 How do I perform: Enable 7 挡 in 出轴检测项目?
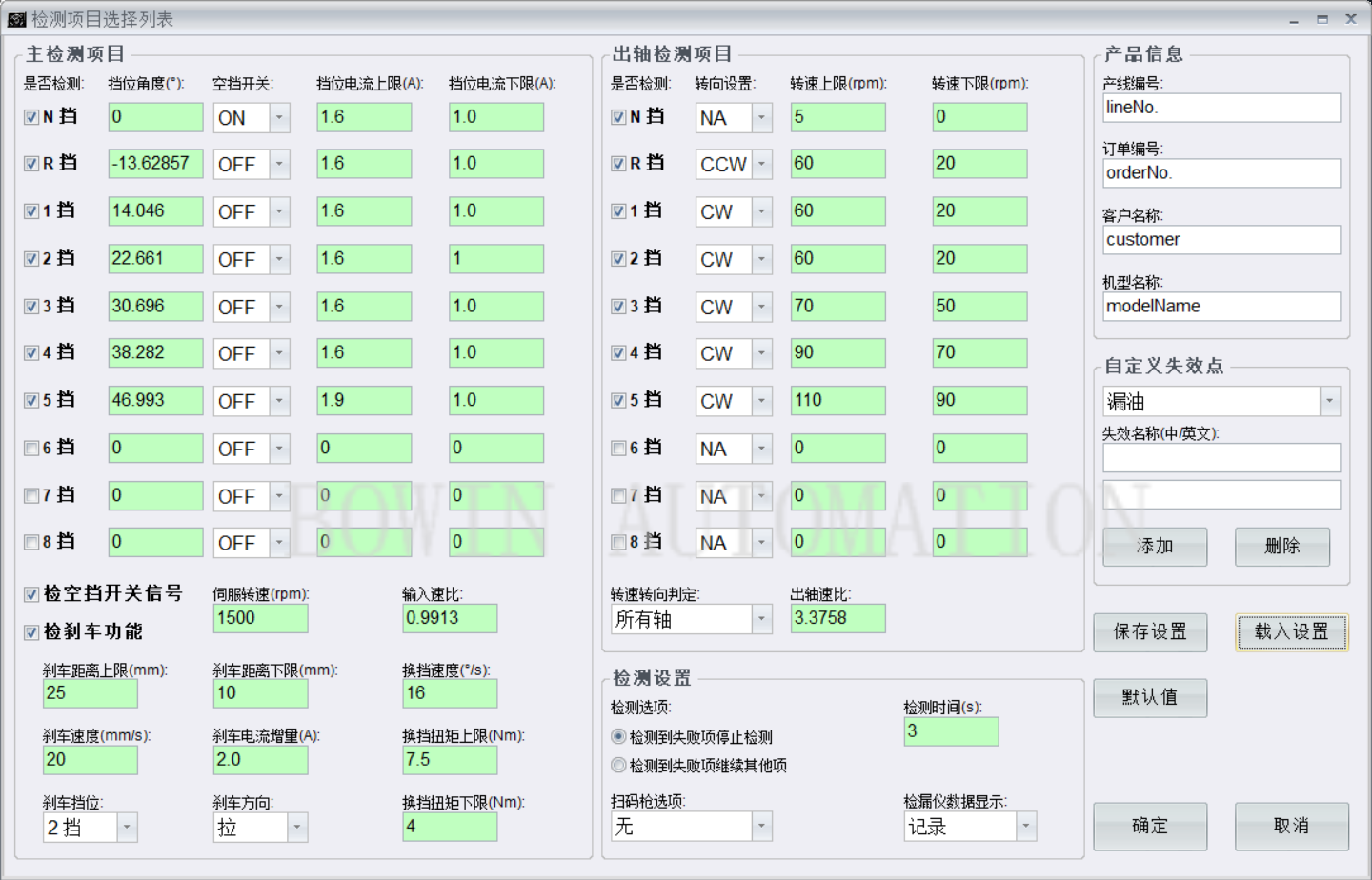pos(618,495)
